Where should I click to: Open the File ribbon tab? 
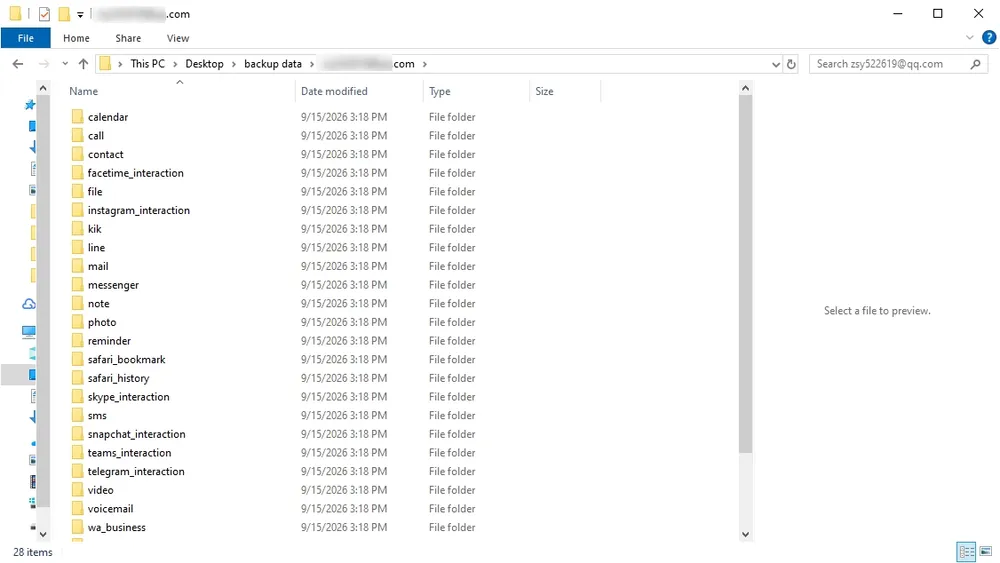(x=26, y=38)
